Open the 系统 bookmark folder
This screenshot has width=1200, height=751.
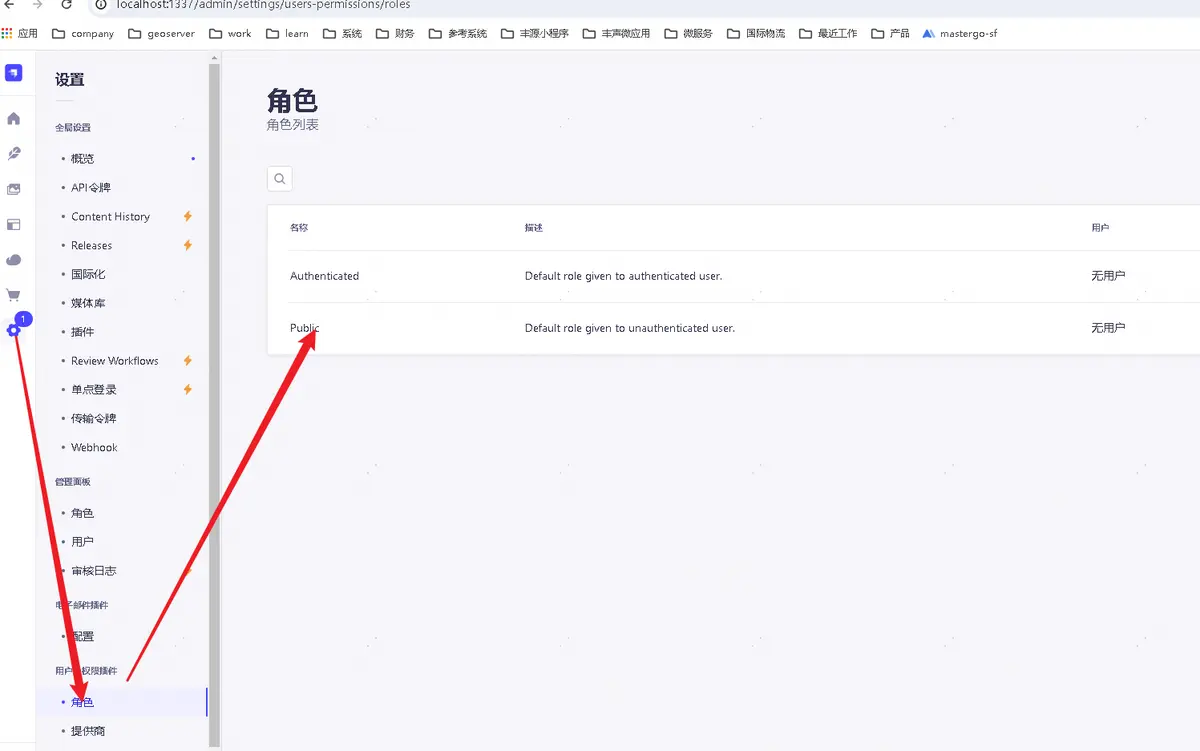343,33
